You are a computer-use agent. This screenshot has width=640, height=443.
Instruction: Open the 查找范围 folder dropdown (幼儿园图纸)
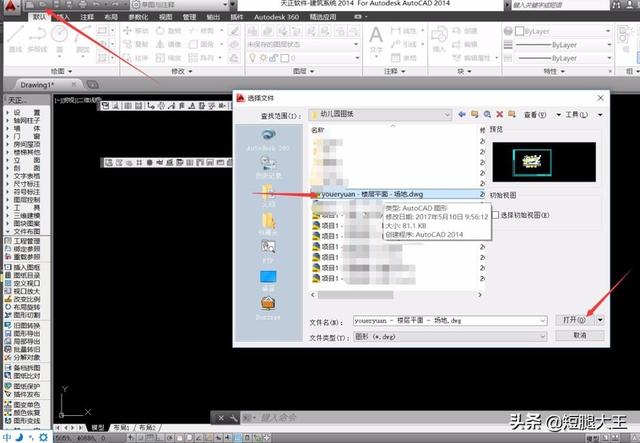(x=380, y=115)
